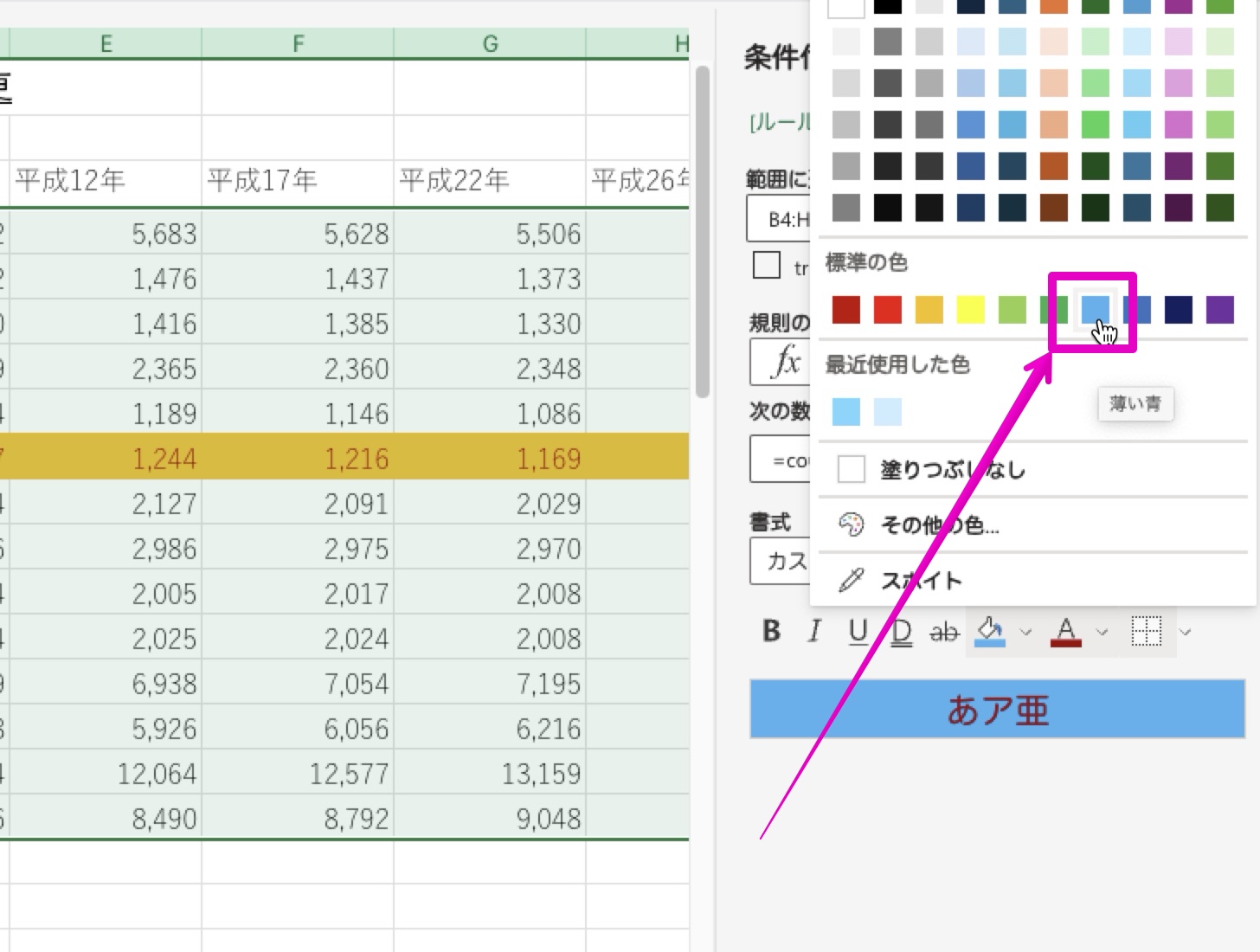
Task: Pick the bright red standard color
Action: point(887,309)
